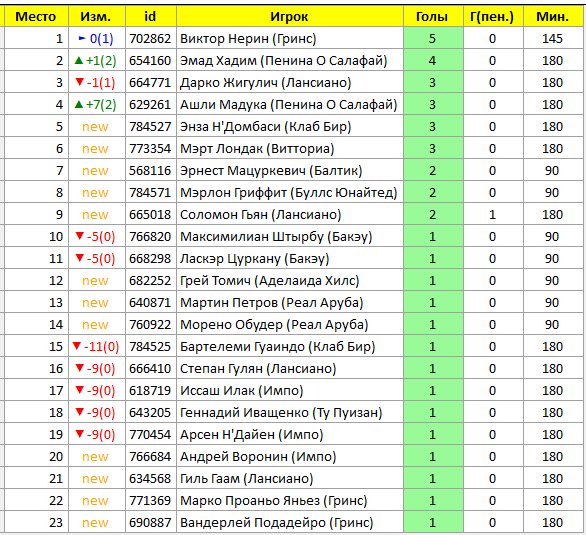Click the Место column header

pos(36,16)
